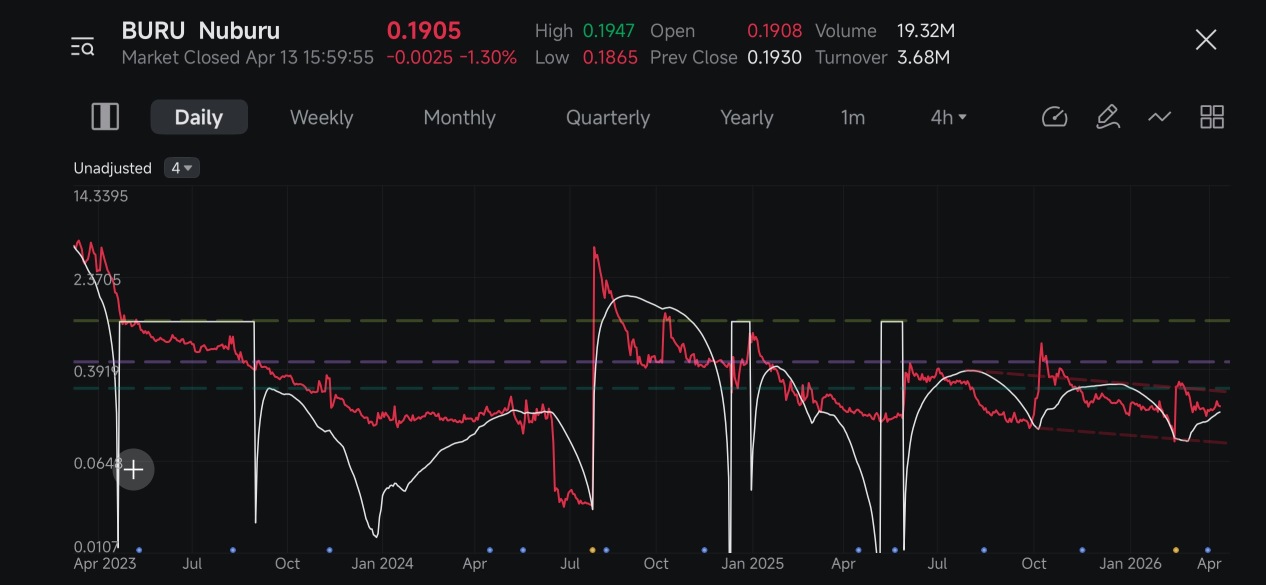Click the orange event marker near Jul 2024
The width and height of the screenshot is (1266, 585).
point(592,550)
